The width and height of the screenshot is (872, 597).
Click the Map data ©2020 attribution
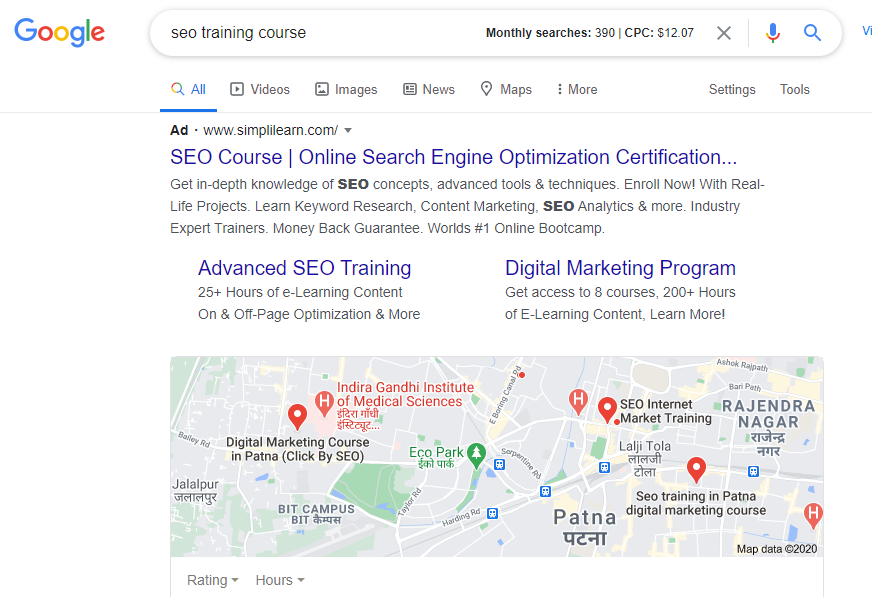(777, 549)
